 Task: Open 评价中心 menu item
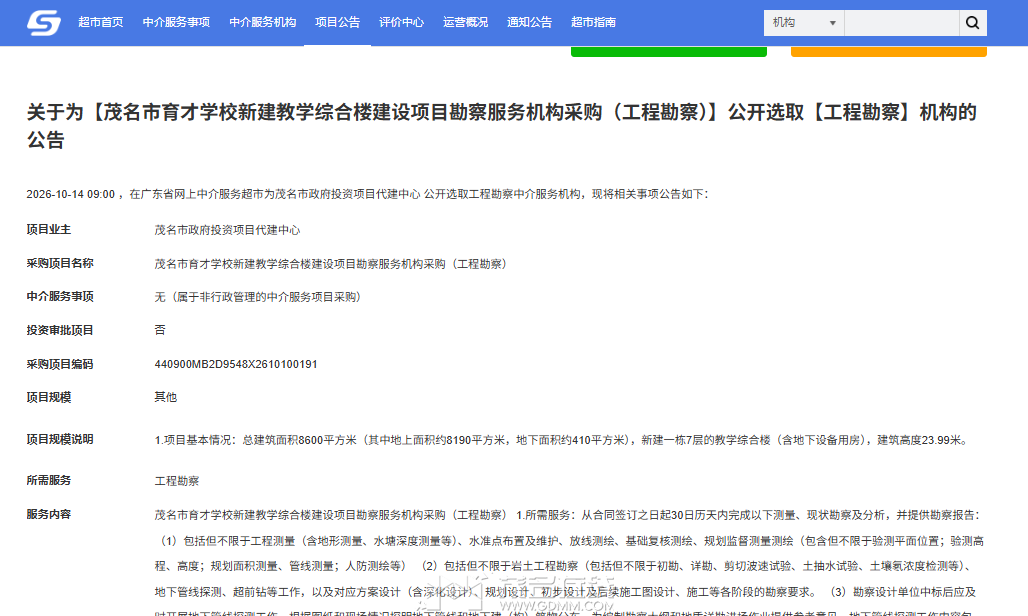(401, 22)
